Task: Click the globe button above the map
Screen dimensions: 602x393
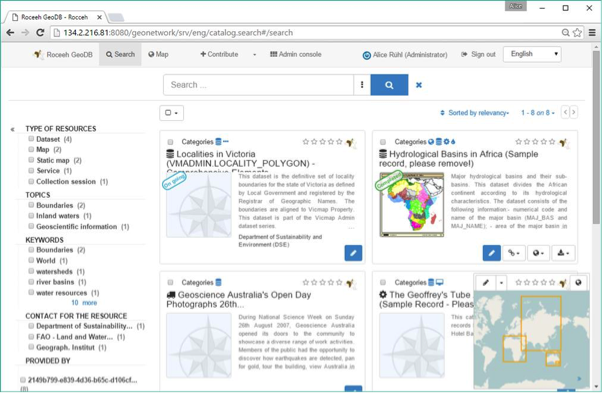Action: (x=578, y=283)
